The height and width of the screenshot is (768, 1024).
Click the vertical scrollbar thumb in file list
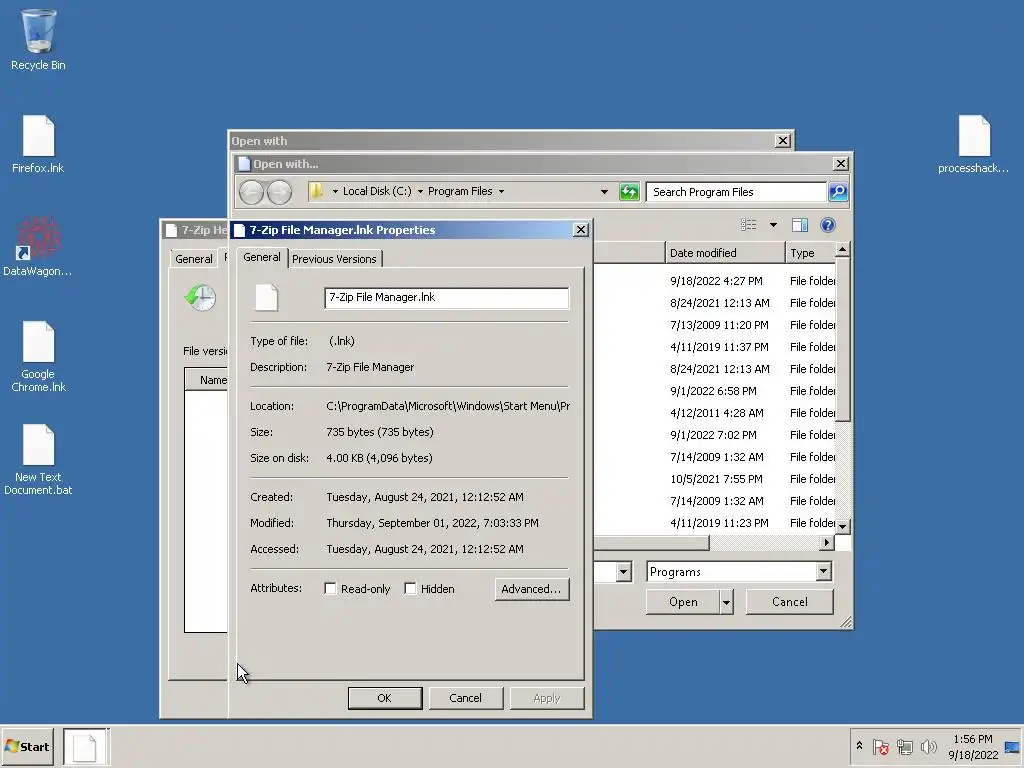843,340
